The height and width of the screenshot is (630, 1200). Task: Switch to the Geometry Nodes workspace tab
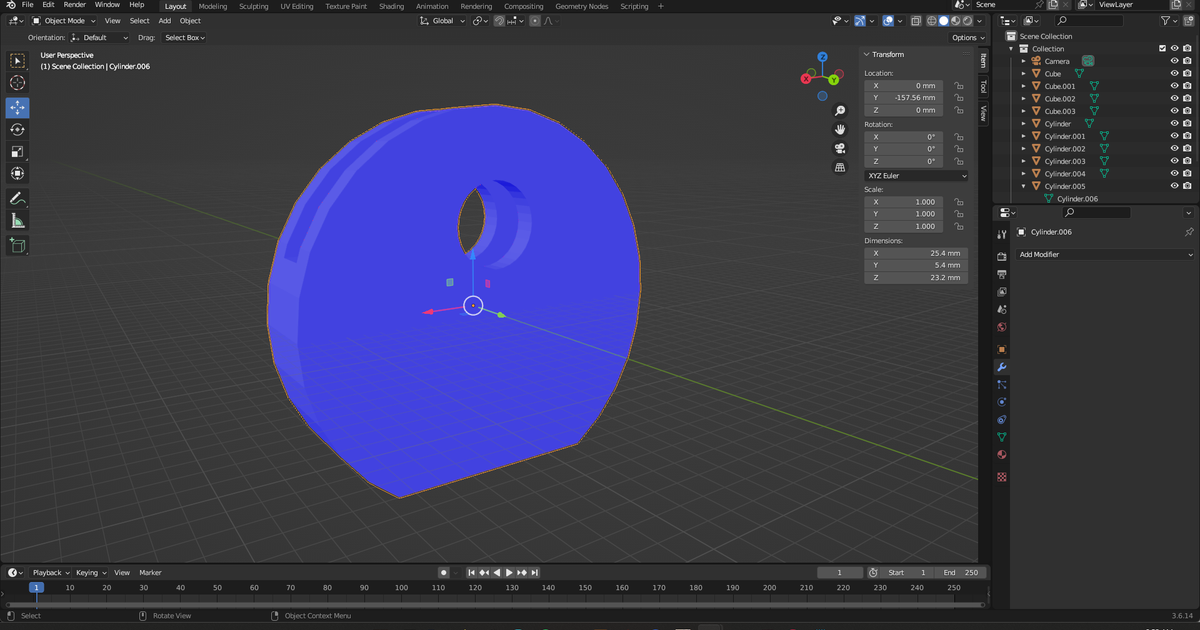point(581,5)
